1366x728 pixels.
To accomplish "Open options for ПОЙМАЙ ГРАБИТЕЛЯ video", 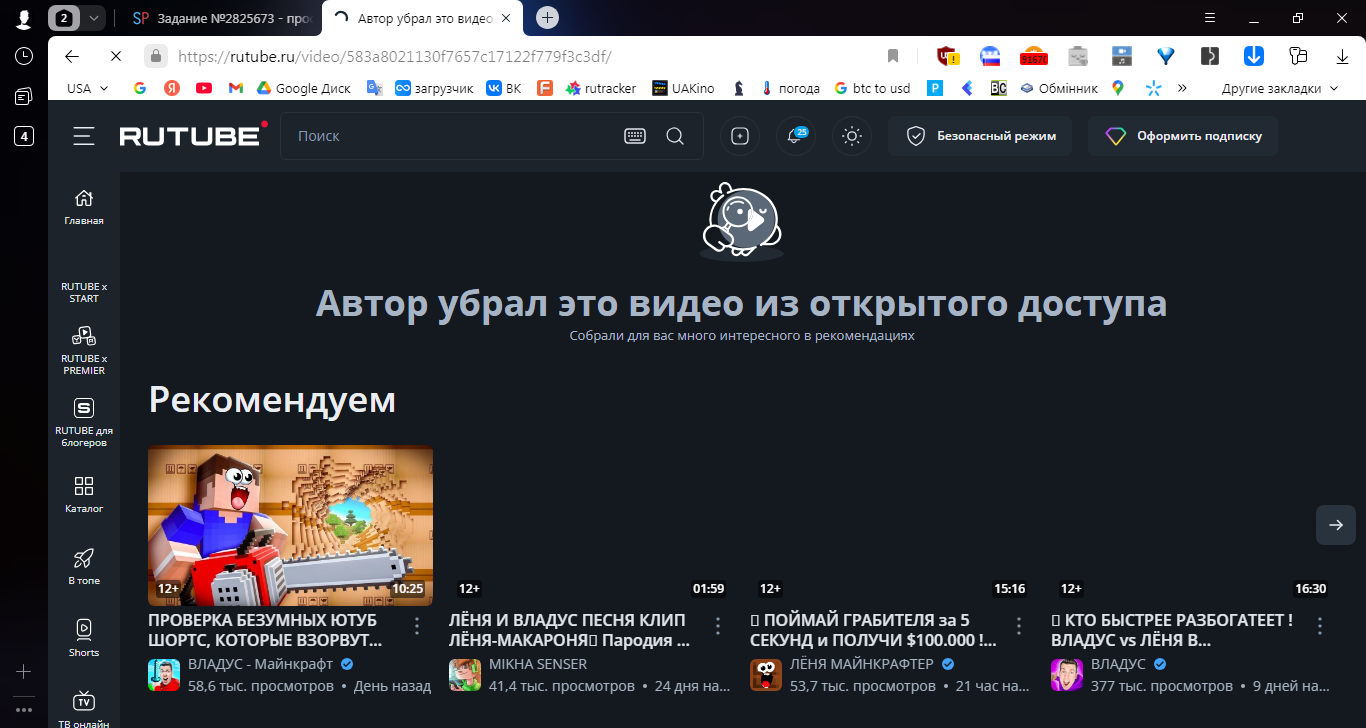I will tap(1019, 626).
